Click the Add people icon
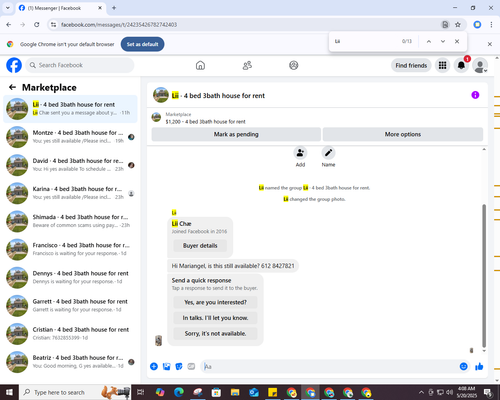Screen dimensions: 500x400 coord(300,153)
